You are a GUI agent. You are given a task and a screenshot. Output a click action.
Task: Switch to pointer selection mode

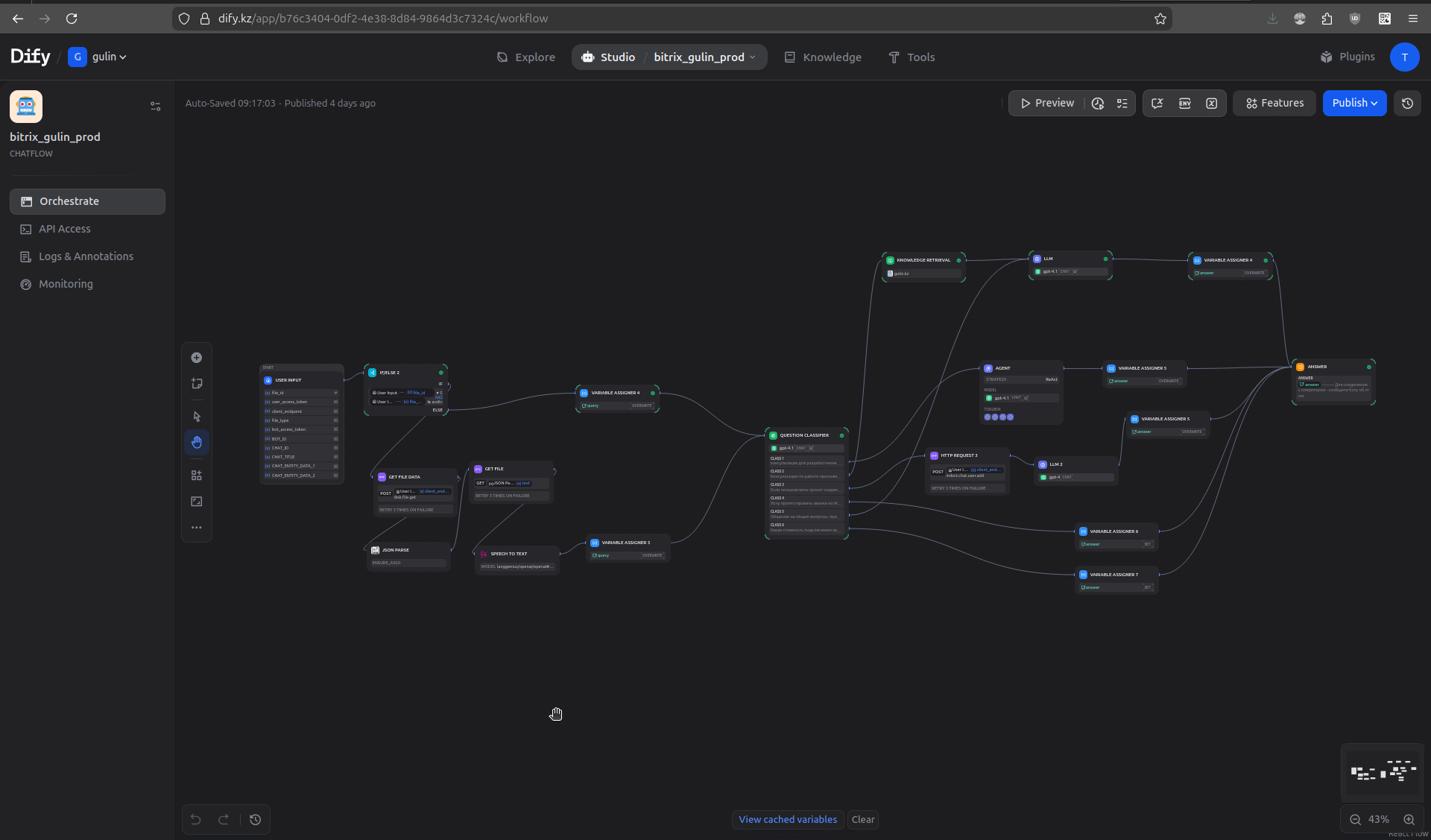[x=197, y=417]
